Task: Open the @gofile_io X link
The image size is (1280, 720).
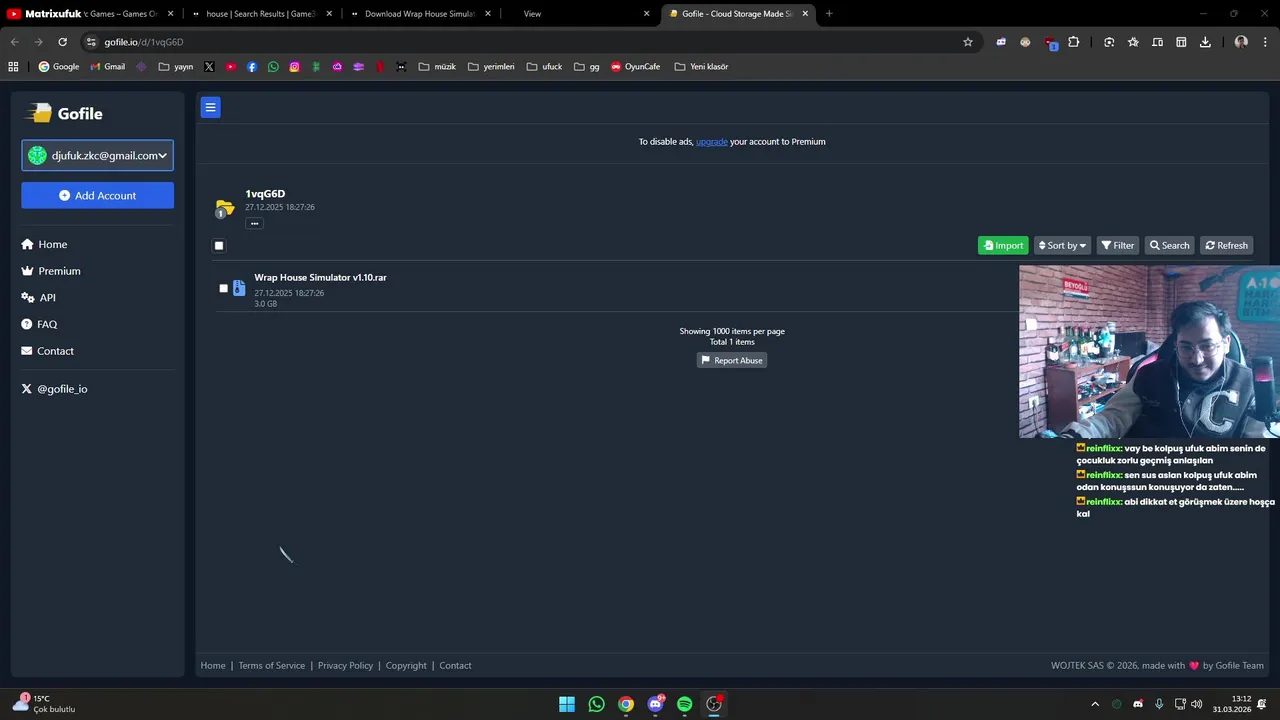Action: [x=54, y=389]
